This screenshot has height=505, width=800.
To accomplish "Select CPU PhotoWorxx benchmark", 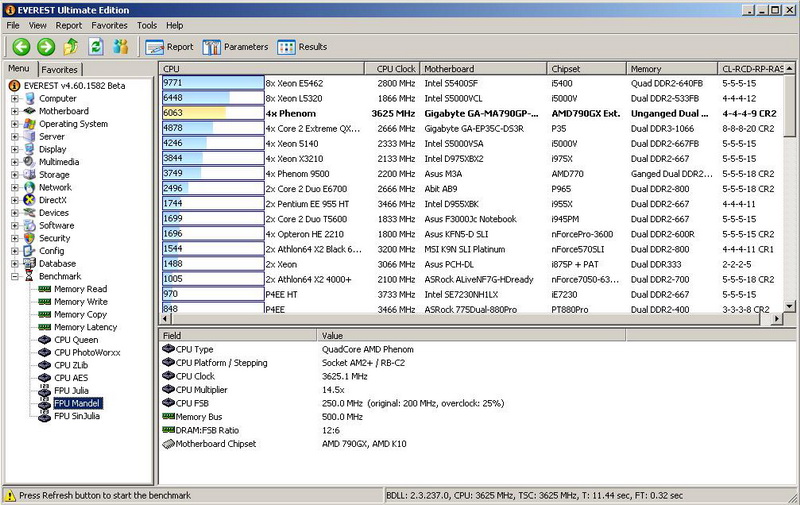I will tap(87, 352).
